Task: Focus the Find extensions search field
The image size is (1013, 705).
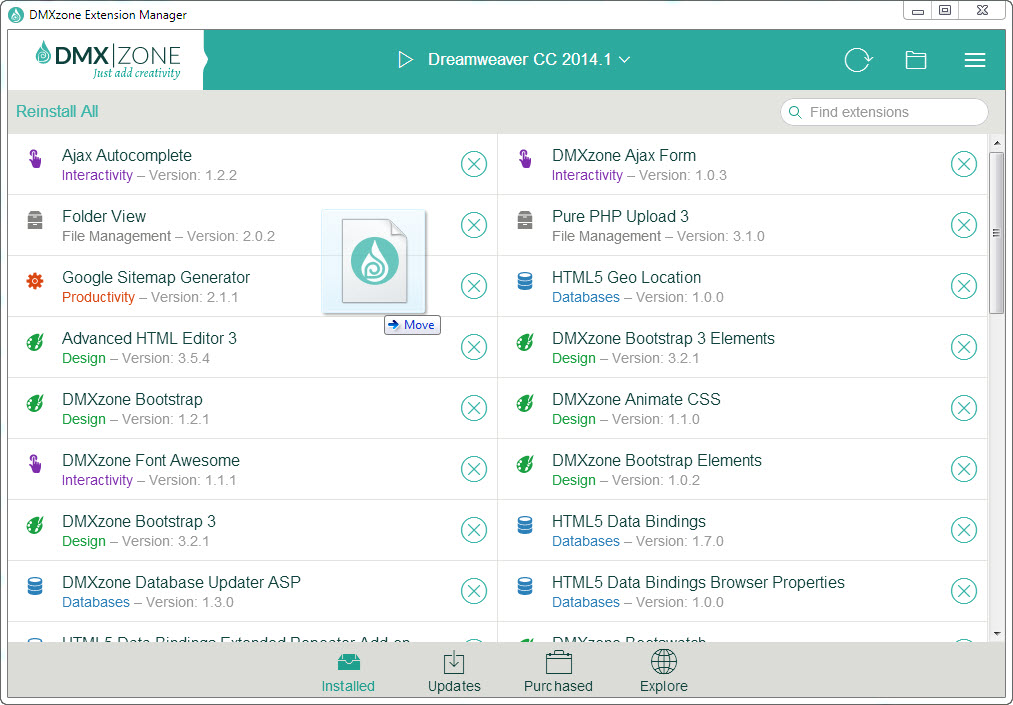Action: click(x=884, y=112)
